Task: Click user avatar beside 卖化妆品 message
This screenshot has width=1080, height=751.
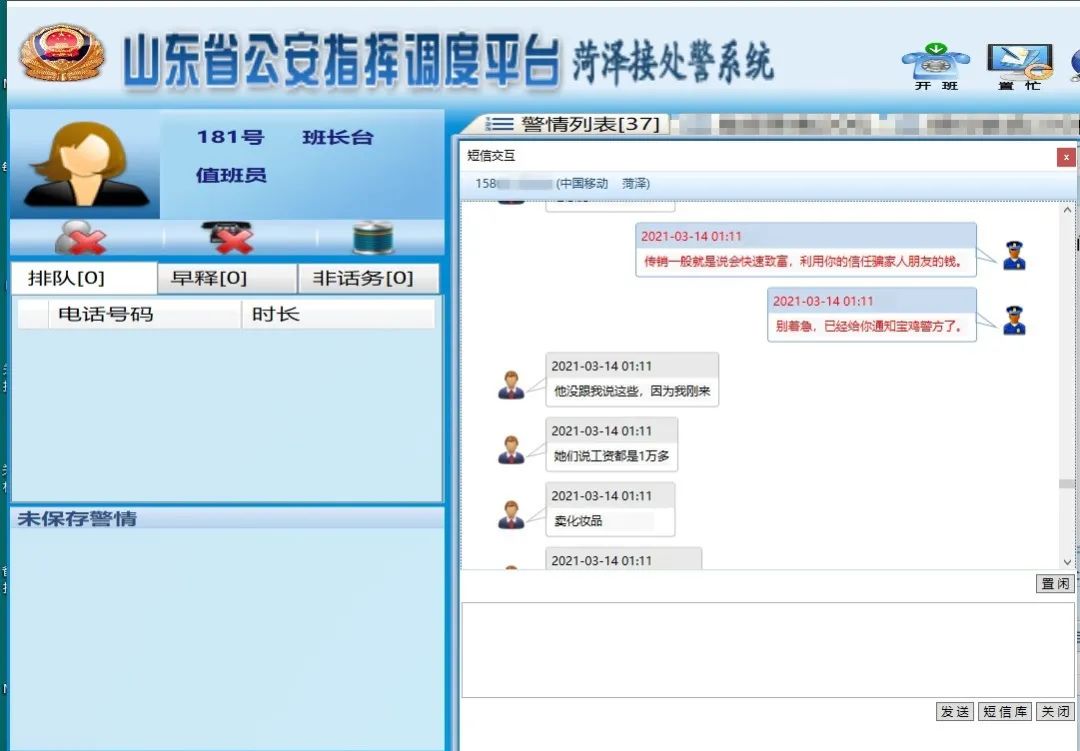Action: click(511, 514)
